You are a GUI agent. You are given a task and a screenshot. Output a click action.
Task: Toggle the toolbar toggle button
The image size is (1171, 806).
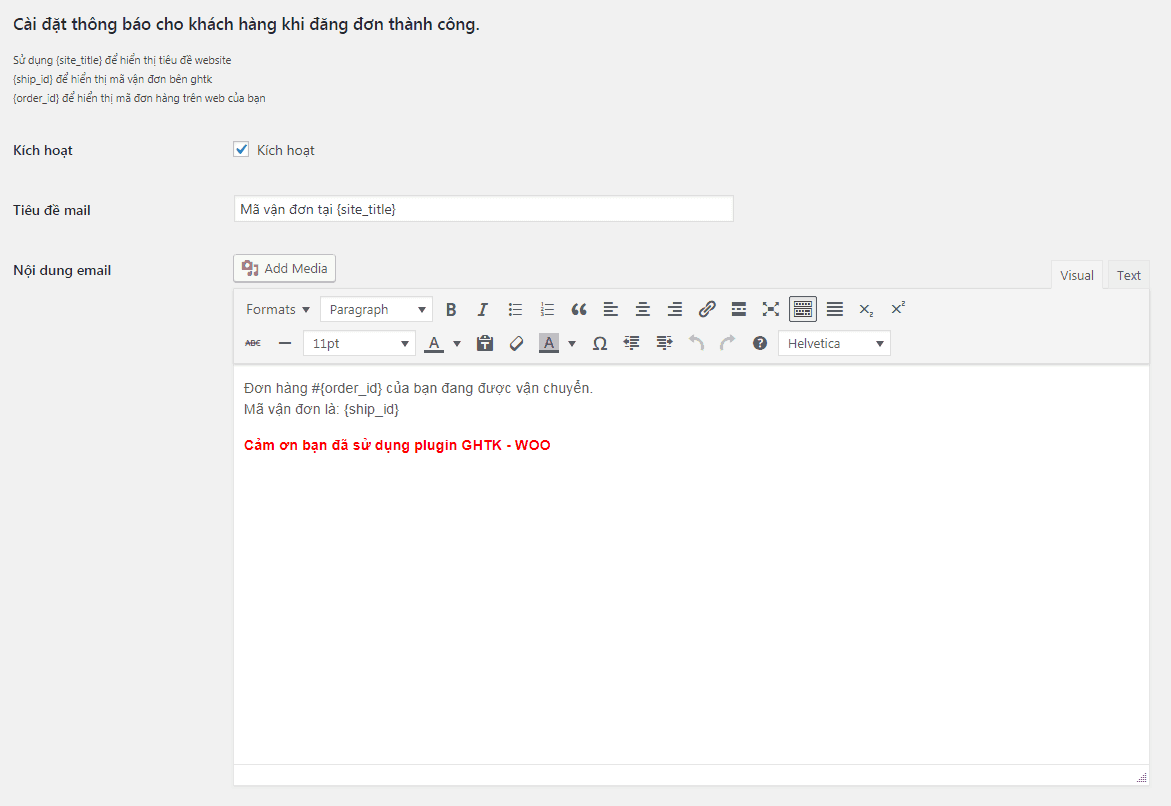[x=803, y=309]
